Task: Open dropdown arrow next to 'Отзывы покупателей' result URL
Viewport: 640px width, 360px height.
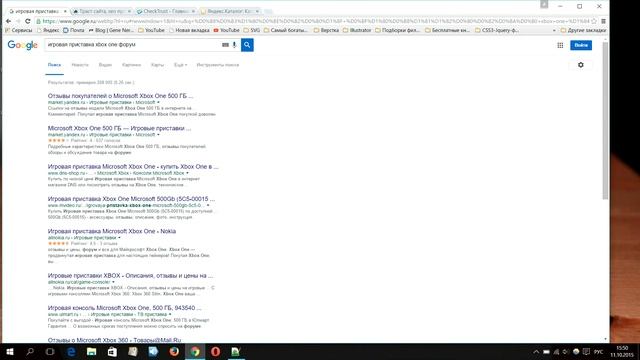Action: click(158, 102)
